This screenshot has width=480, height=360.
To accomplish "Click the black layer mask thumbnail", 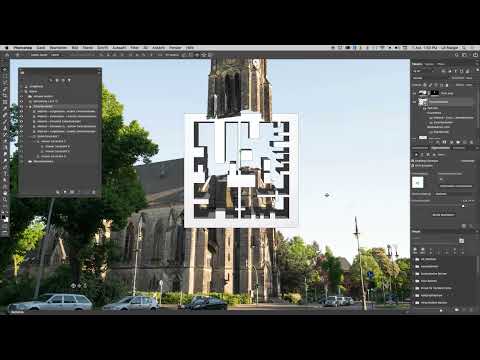I will pos(435,93).
